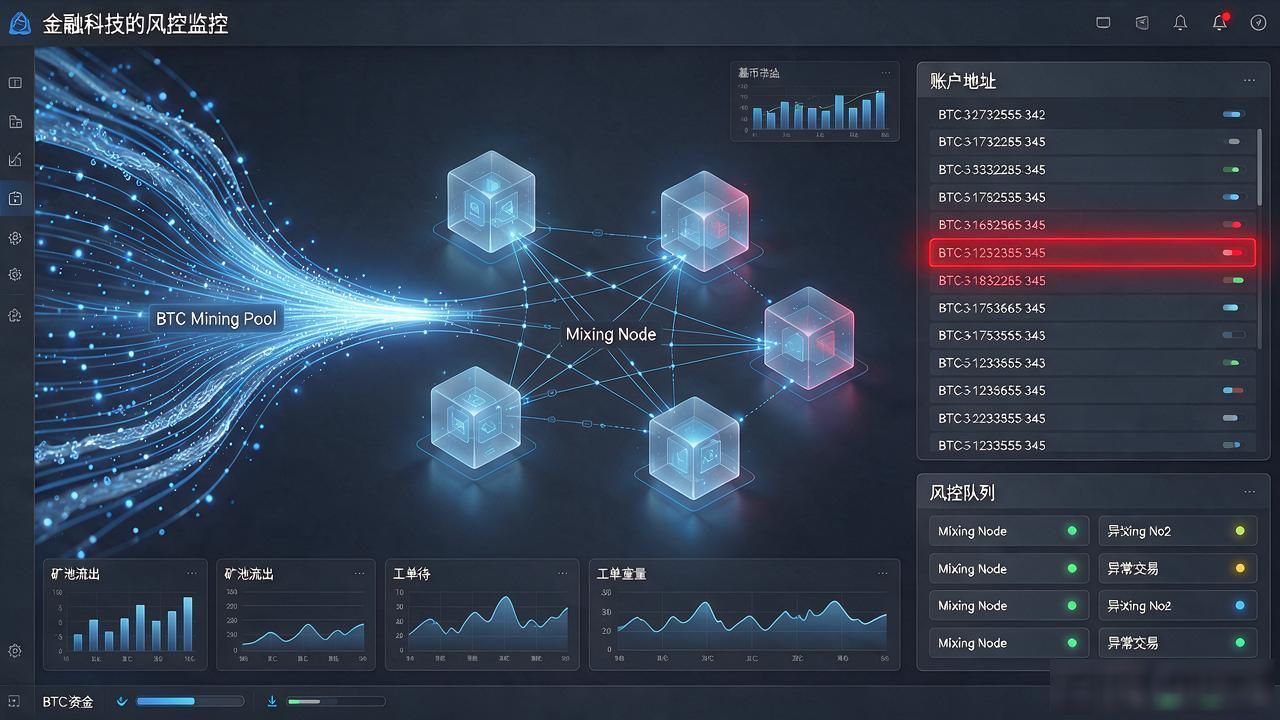This screenshot has height=720, width=1280.
Task: Select the highlighted red BTC address row
Action: pyautogui.click(x=1092, y=253)
